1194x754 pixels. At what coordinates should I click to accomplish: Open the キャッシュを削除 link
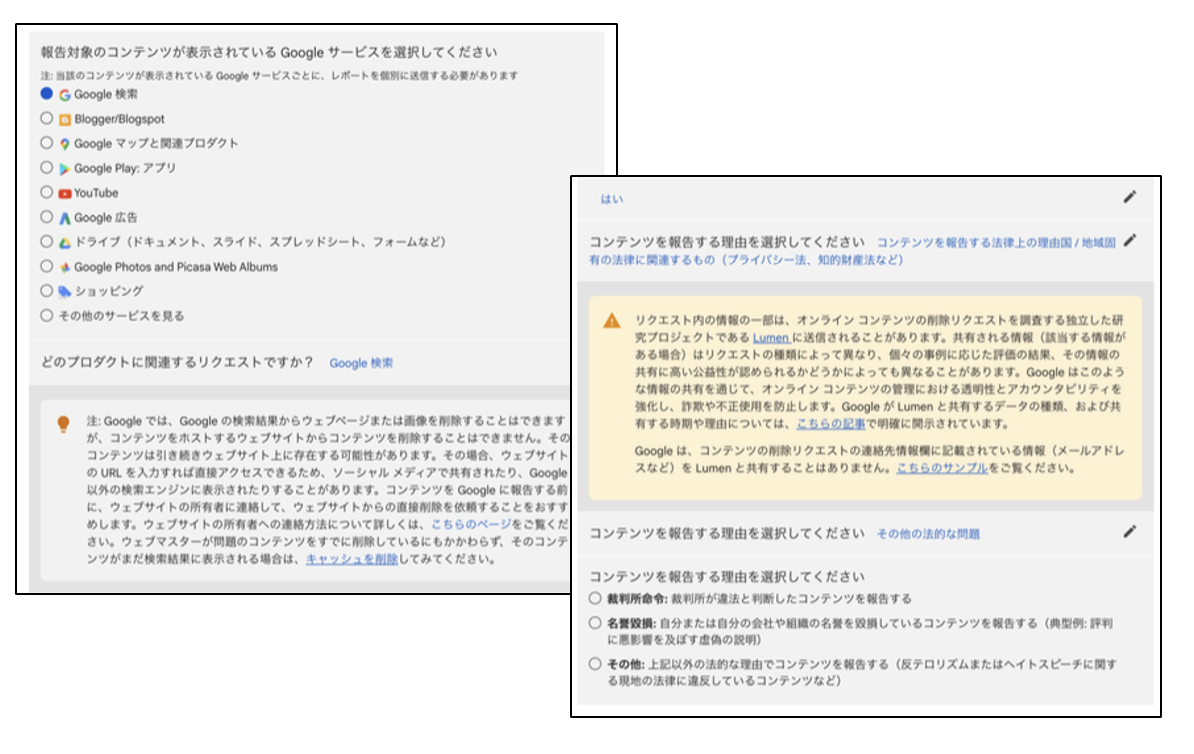(x=352, y=559)
